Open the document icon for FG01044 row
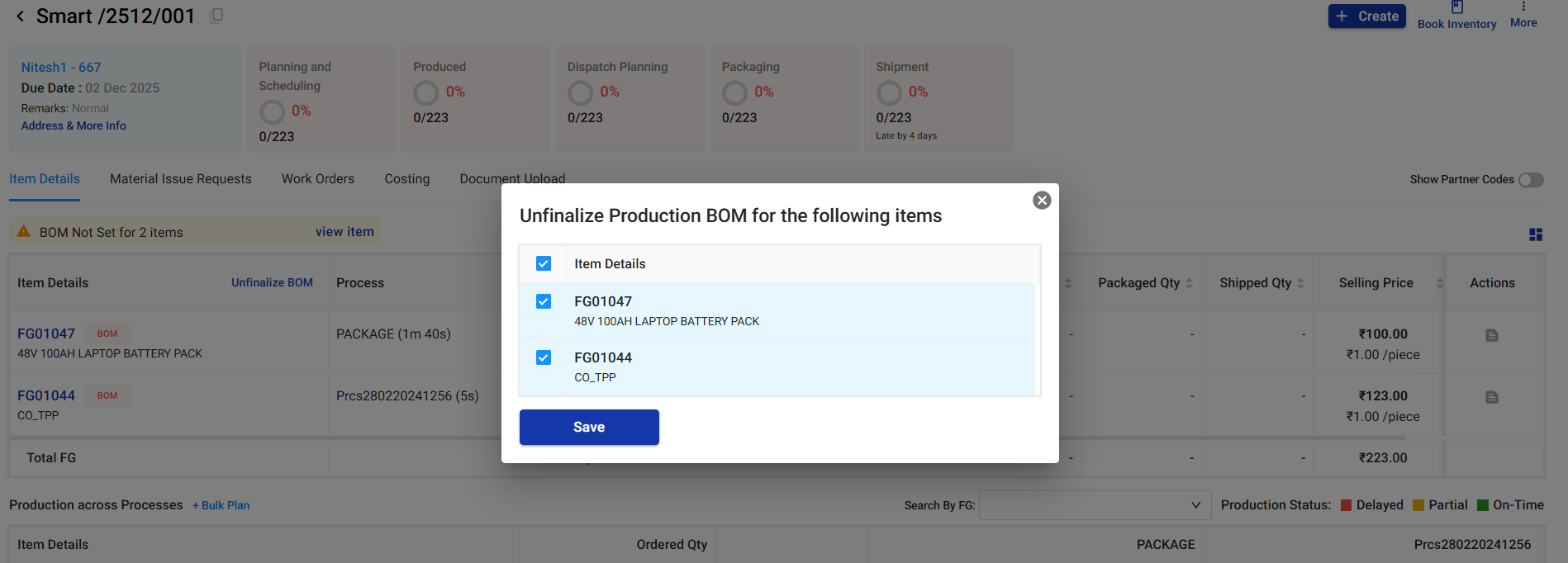The image size is (1568, 563). (x=1491, y=397)
